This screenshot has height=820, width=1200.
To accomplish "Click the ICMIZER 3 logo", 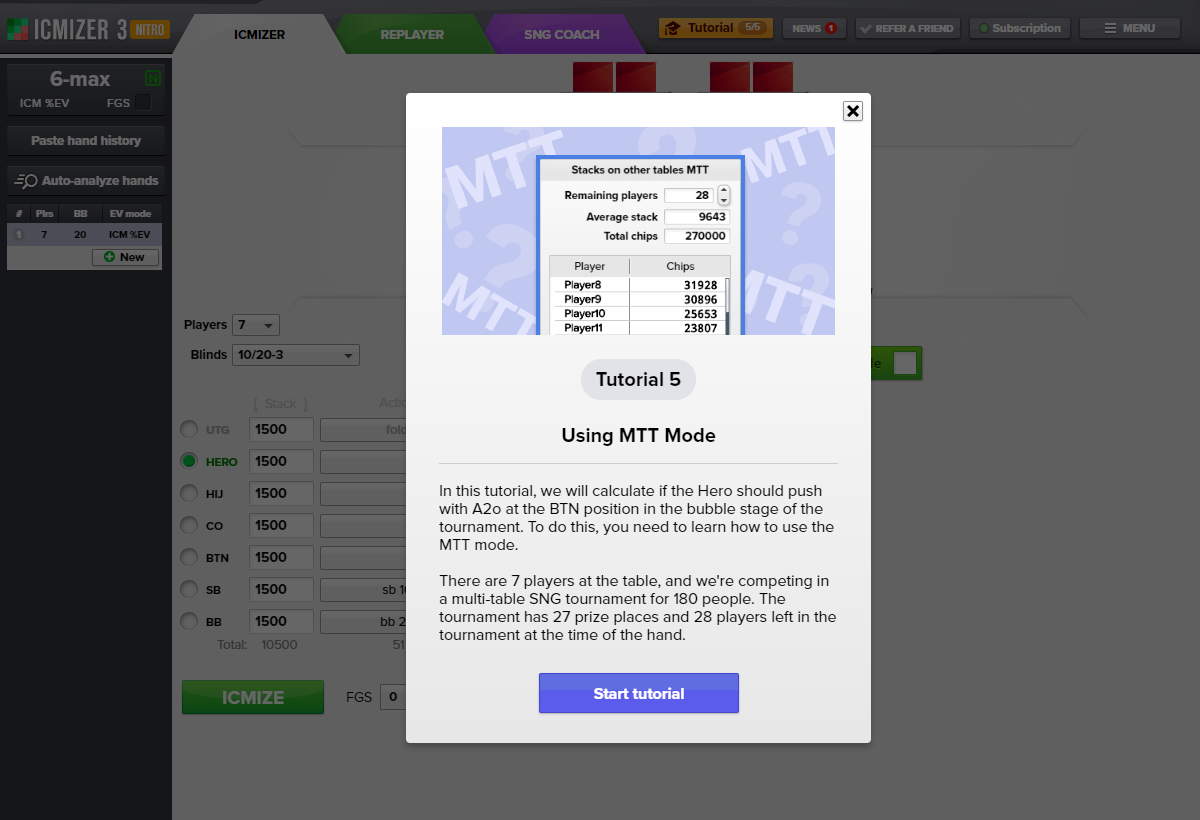I will coord(67,29).
